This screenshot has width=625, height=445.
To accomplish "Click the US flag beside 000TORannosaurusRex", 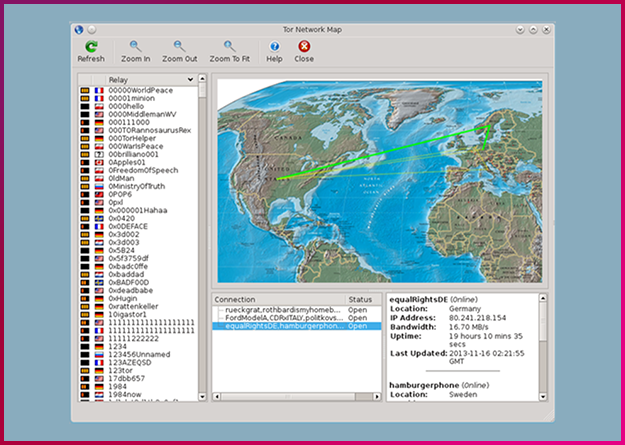I will click(x=99, y=130).
